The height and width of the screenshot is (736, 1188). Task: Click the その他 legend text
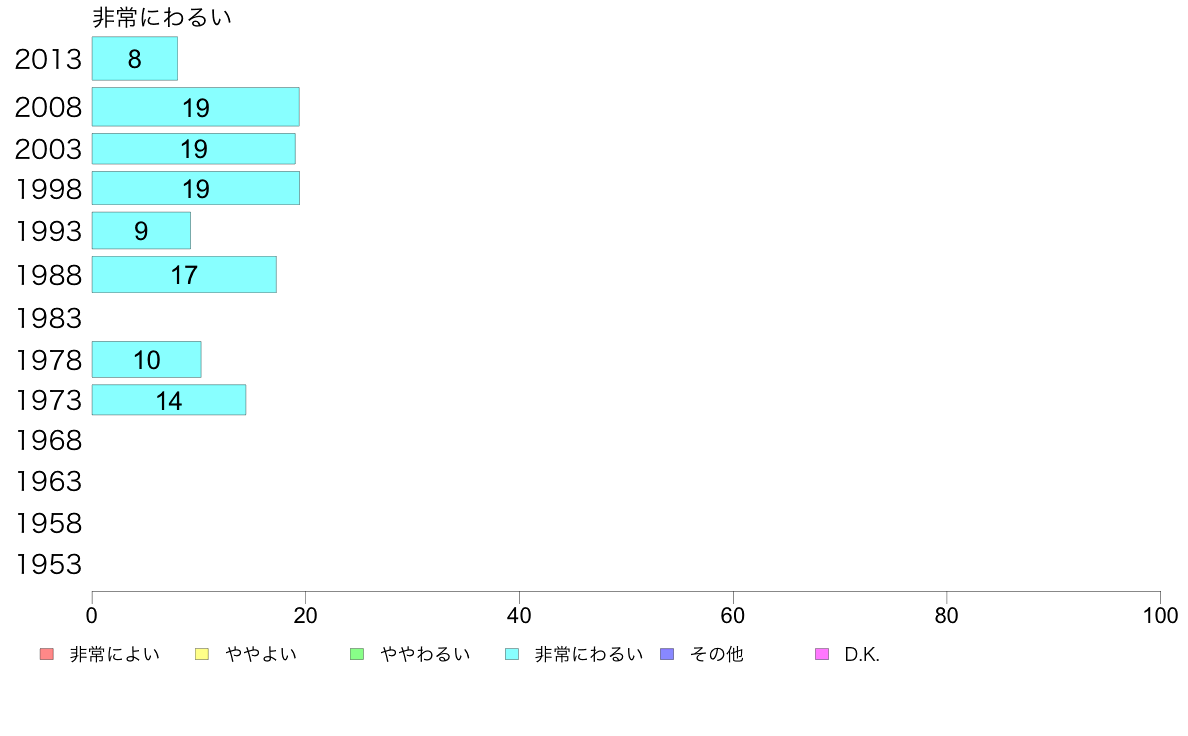tap(716, 654)
